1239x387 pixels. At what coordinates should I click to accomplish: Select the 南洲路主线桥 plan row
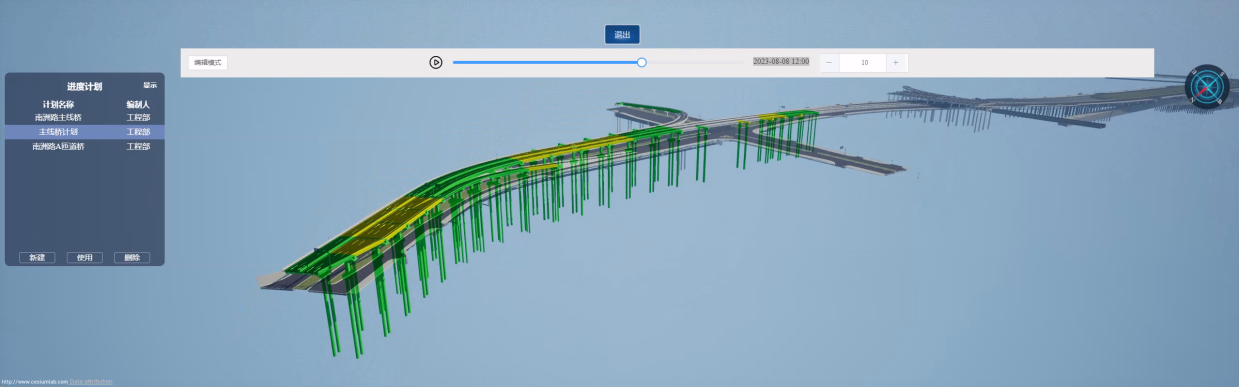click(x=84, y=118)
